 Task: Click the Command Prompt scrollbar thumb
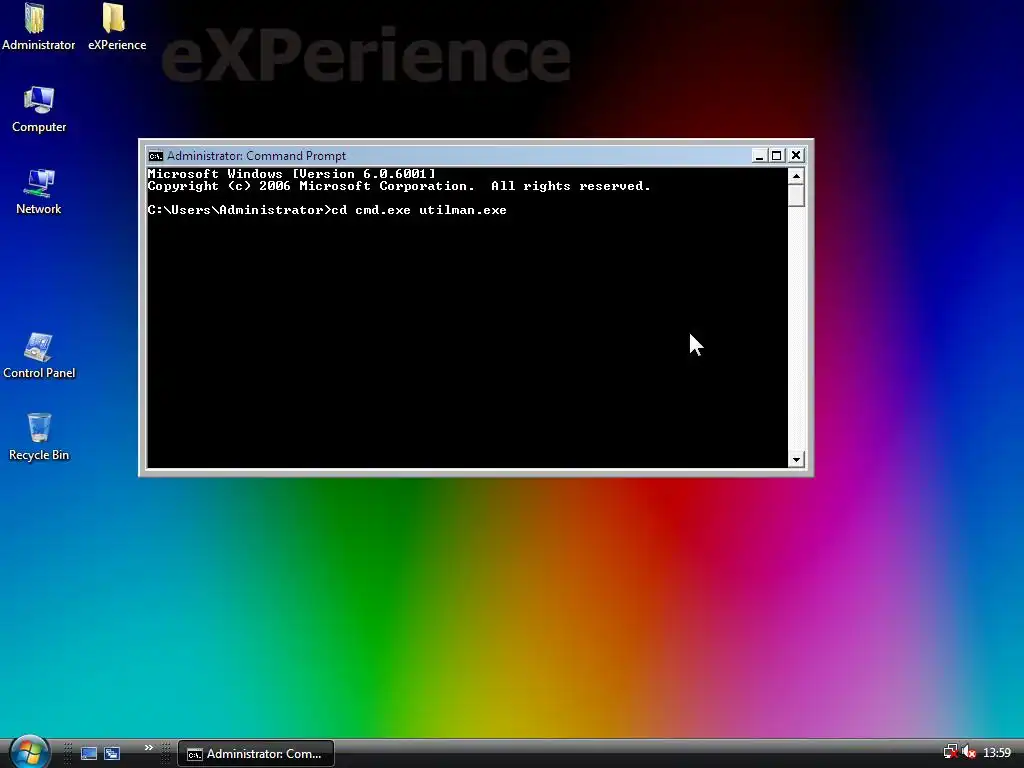tap(796, 195)
